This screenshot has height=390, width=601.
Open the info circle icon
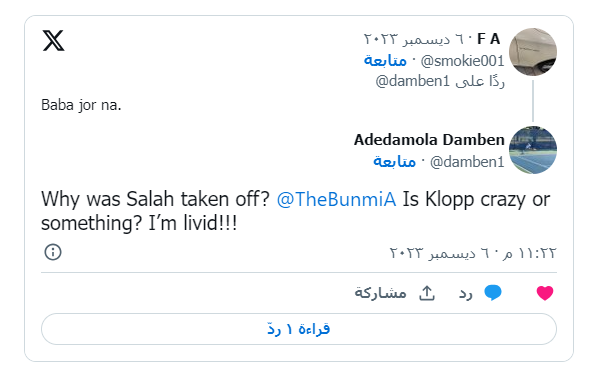coord(53,252)
